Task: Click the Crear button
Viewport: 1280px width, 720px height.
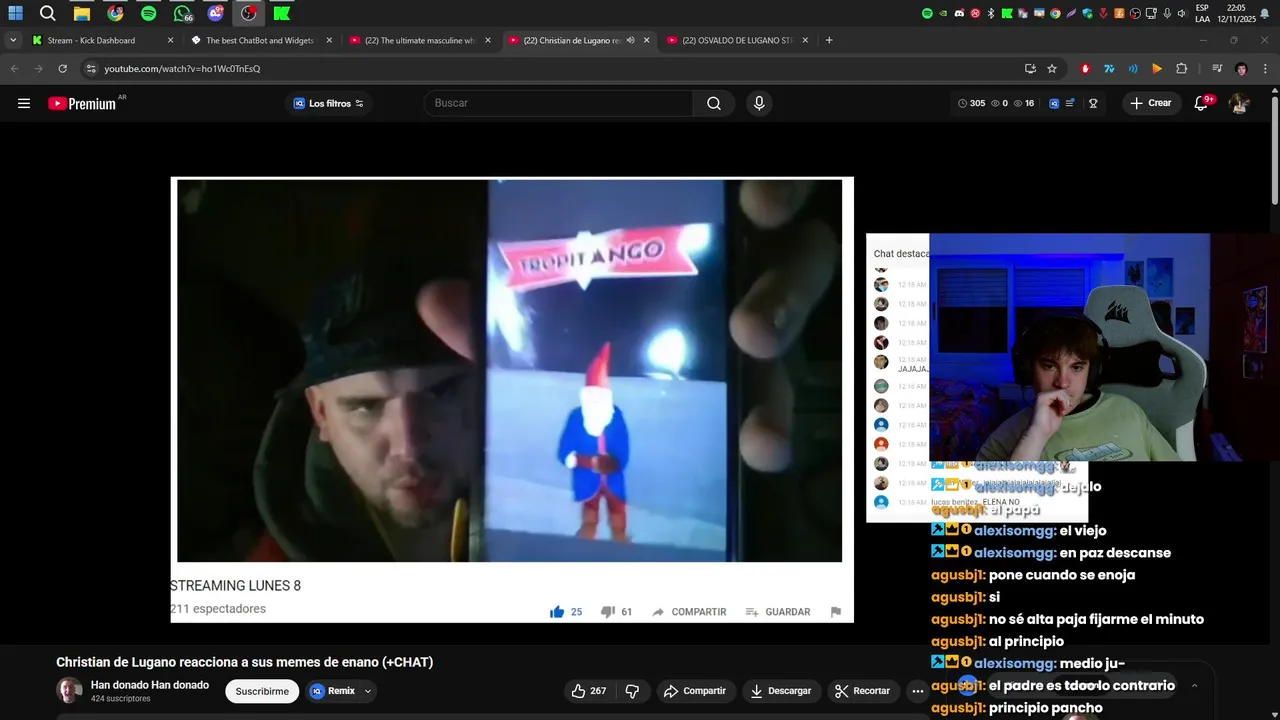Action: click(1151, 103)
